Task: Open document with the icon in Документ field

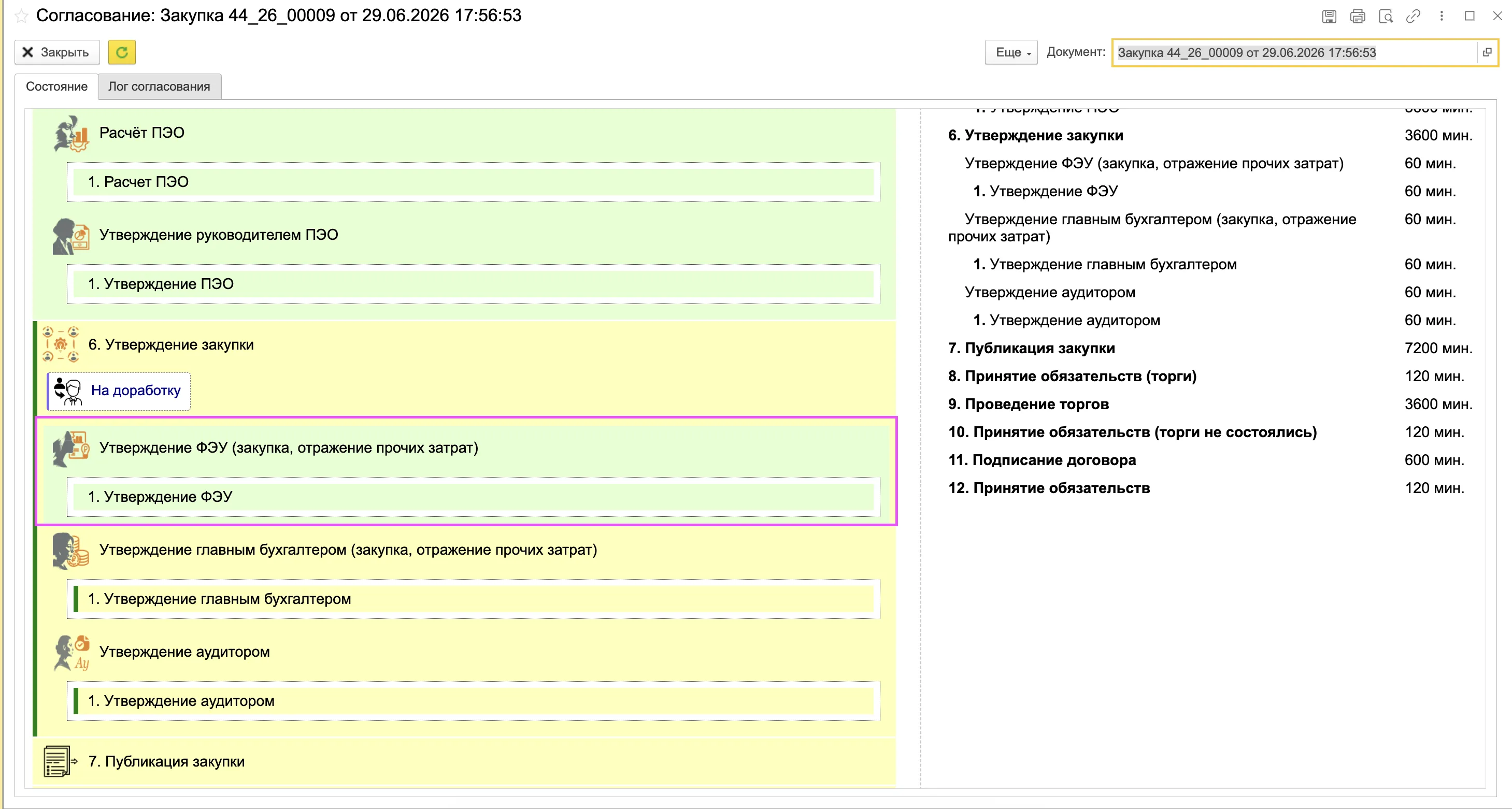Action: pyautogui.click(x=1487, y=52)
